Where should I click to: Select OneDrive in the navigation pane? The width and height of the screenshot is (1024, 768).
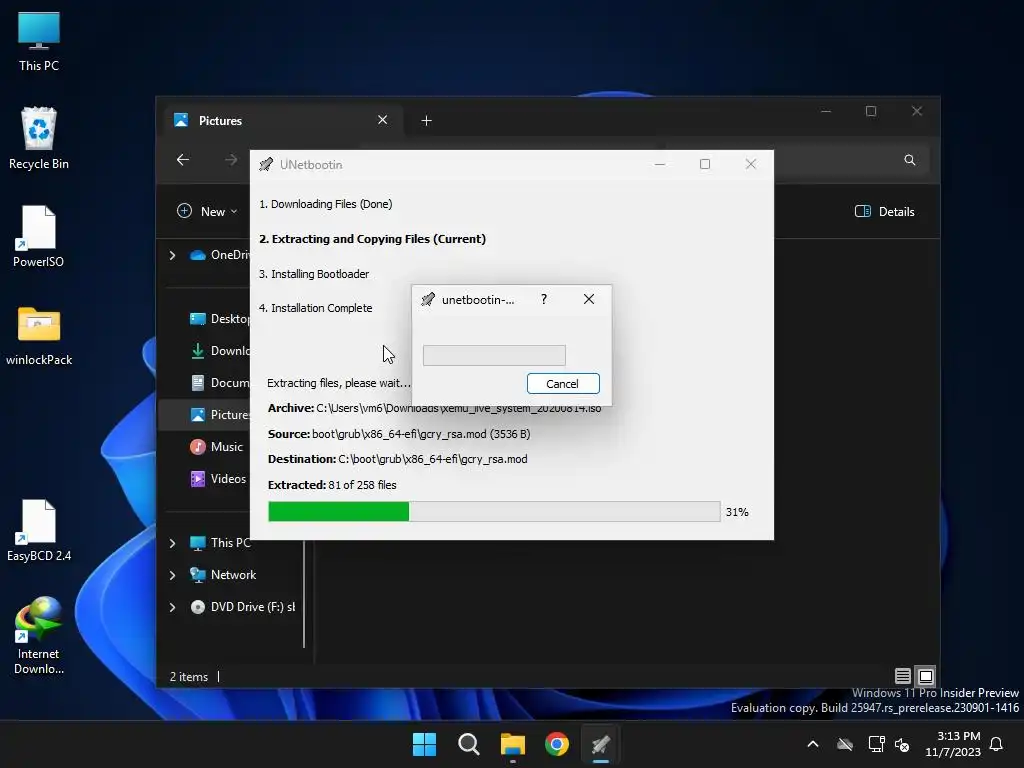(219, 255)
